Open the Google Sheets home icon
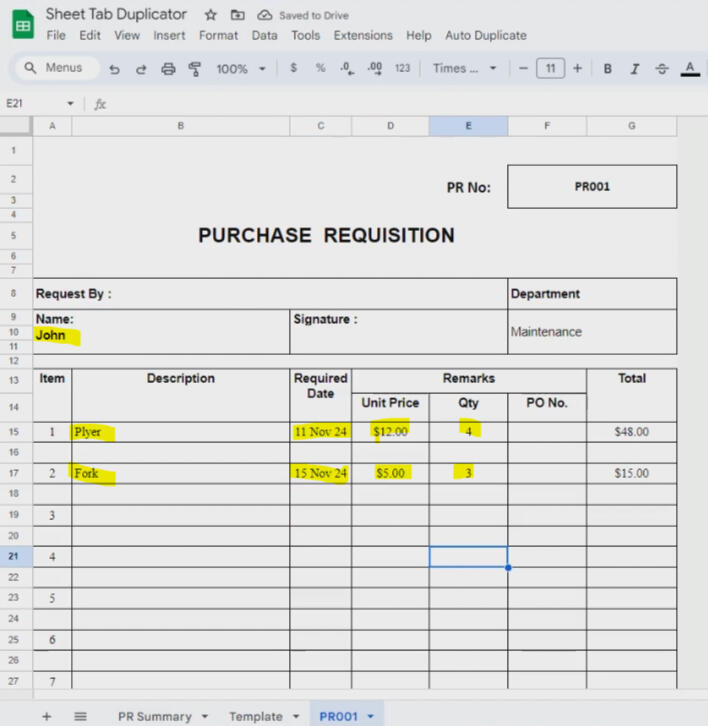 (22, 24)
